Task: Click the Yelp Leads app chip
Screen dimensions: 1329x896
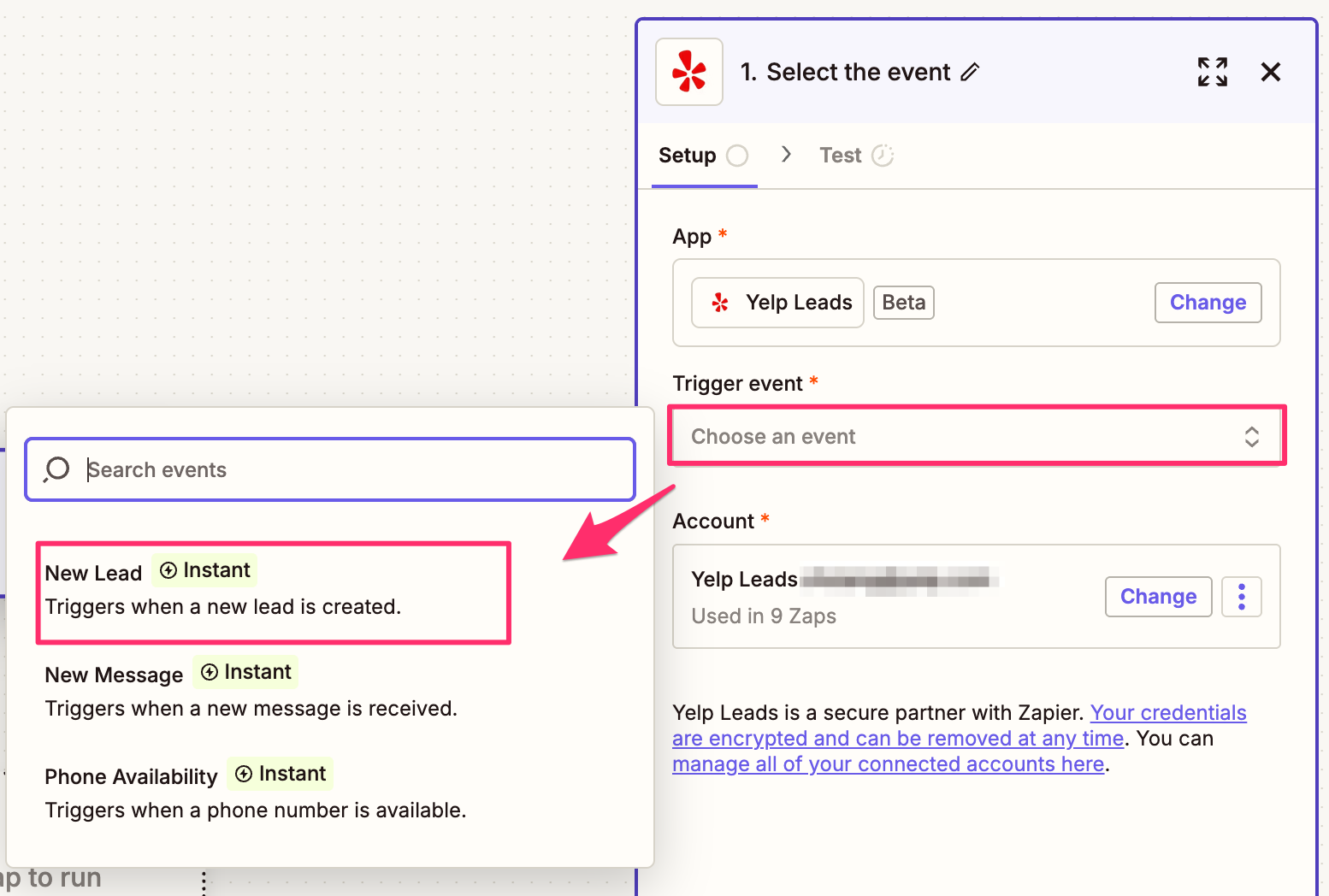Action: pos(777,303)
